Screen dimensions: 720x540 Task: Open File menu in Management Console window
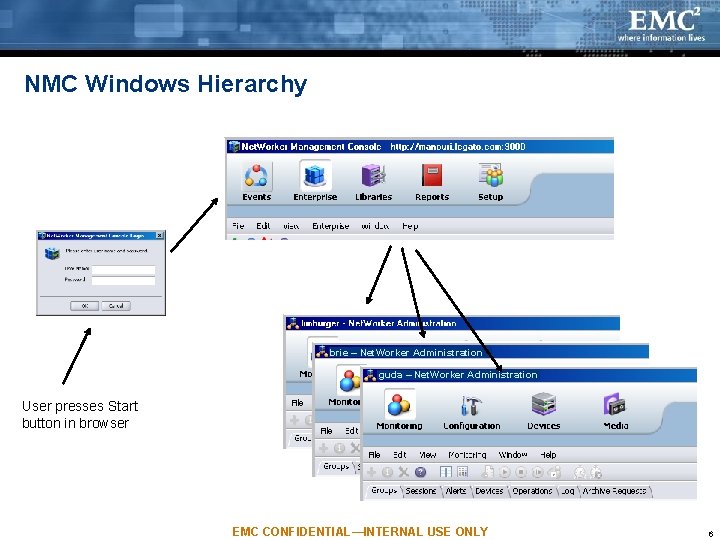pyautogui.click(x=238, y=226)
